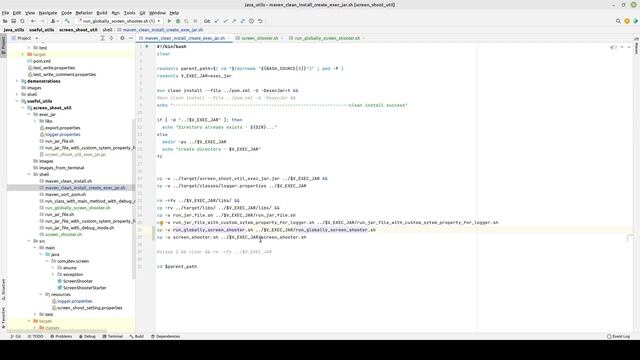Click the Git commit checkmark icon
This screenshot has height=360, width=640.
[225, 21]
